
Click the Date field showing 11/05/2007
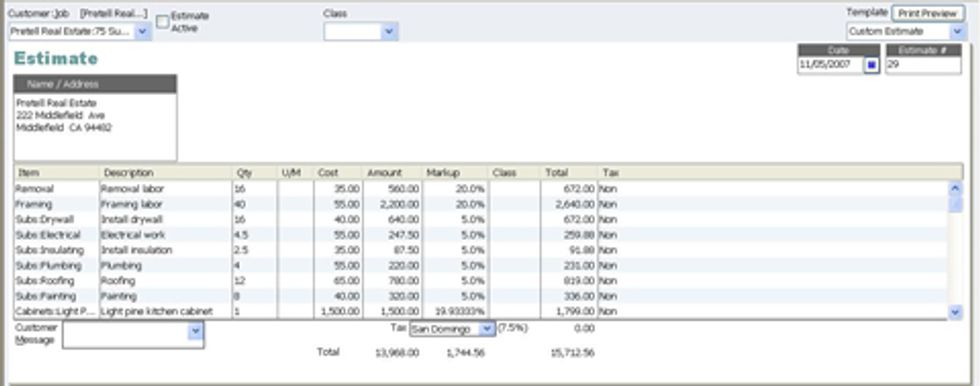tap(831, 65)
